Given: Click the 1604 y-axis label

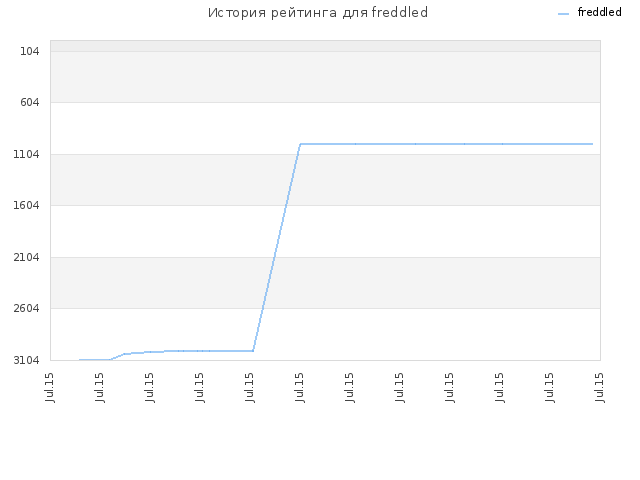Looking at the screenshot, I should (x=27, y=205).
